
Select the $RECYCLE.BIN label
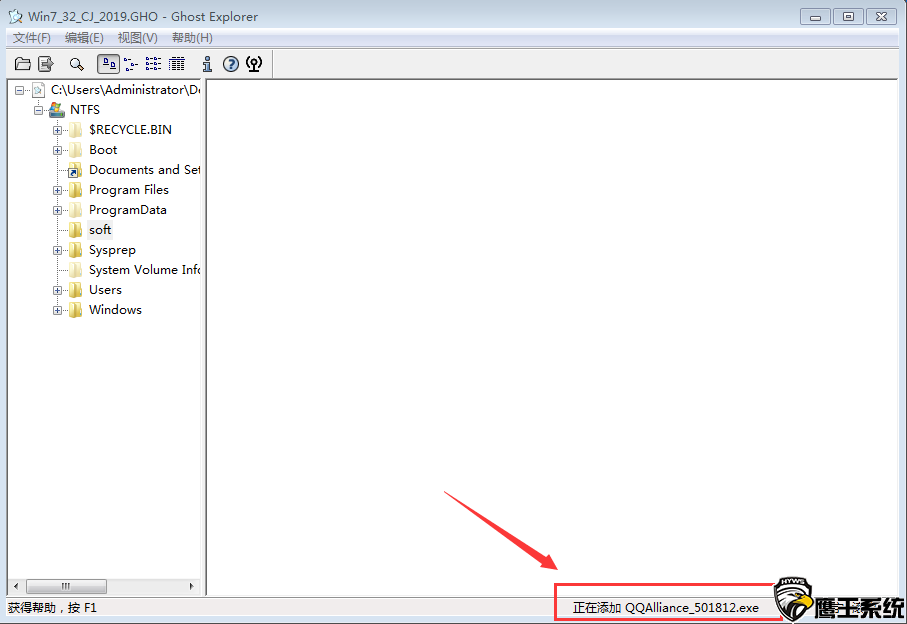pyautogui.click(x=130, y=130)
